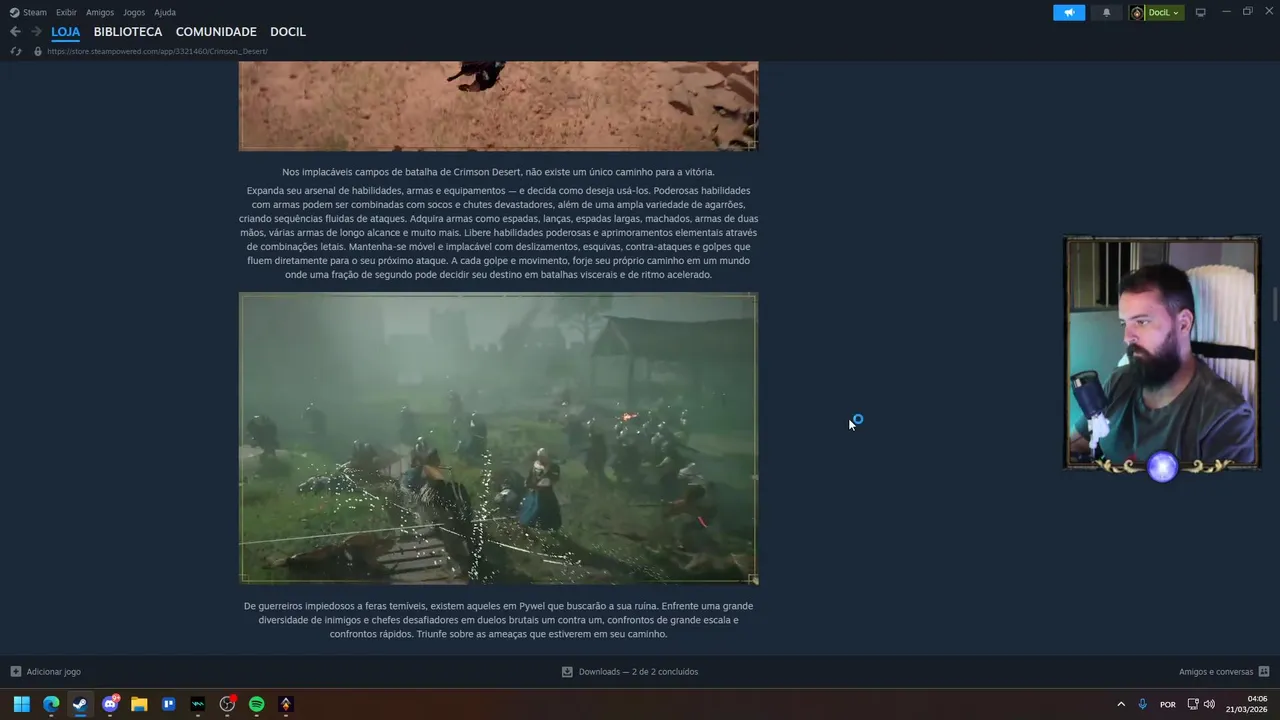This screenshot has width=1280, height=720.
Task: Click the paragraph starting 'Expanda seu arsenal'
Action: tap(498, 232)
